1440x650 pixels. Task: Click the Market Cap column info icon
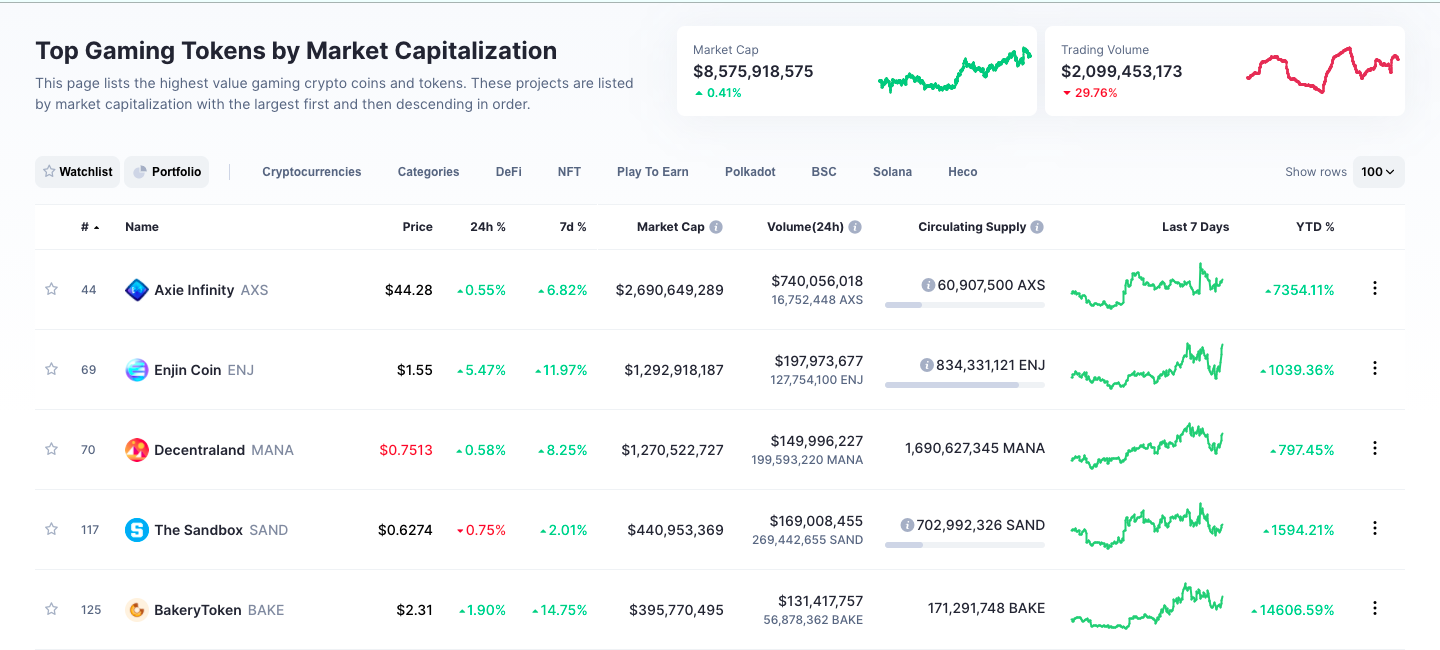point(716,227)
